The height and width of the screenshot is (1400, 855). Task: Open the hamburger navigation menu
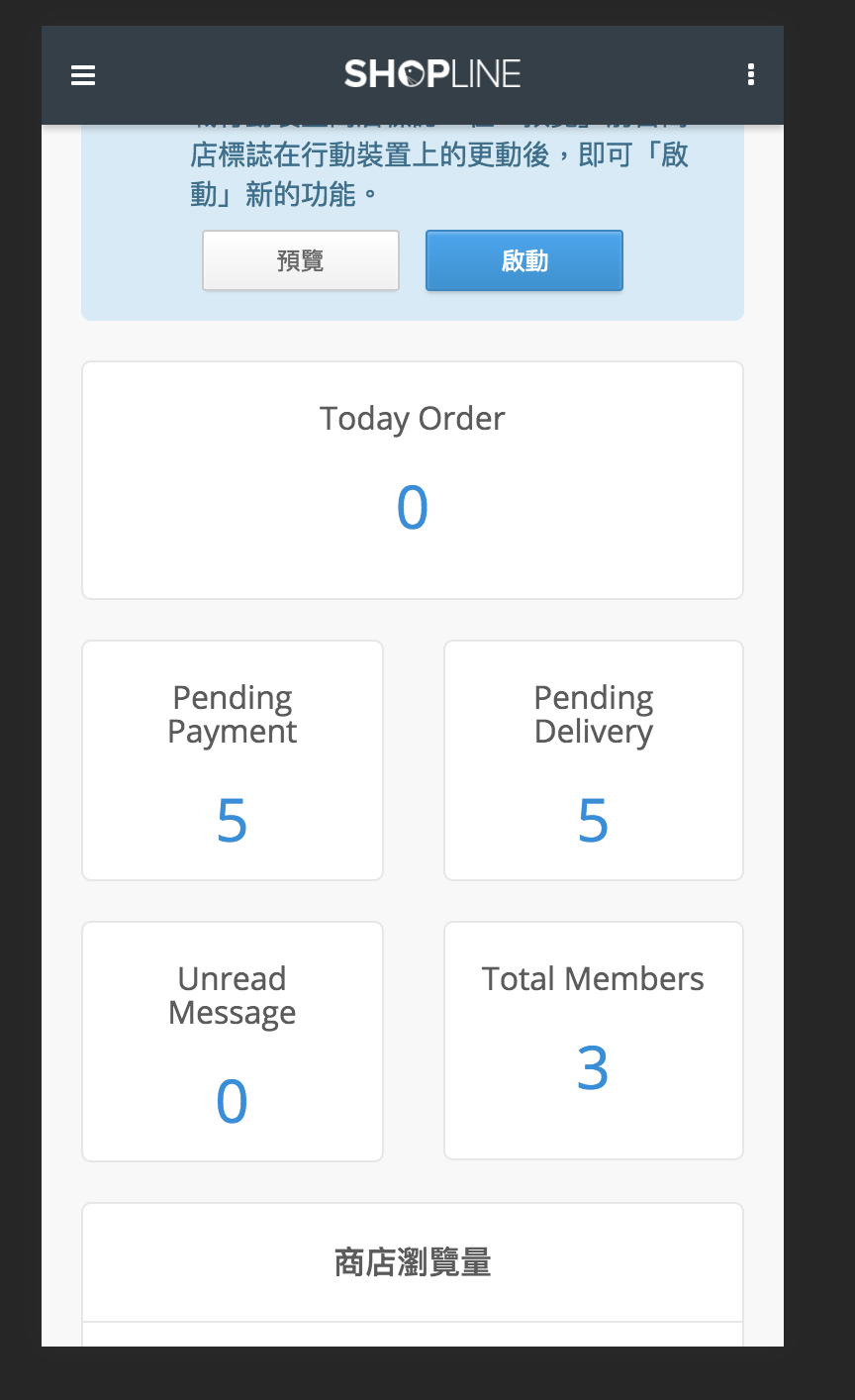pyautogui.click(x=83, y=75)
